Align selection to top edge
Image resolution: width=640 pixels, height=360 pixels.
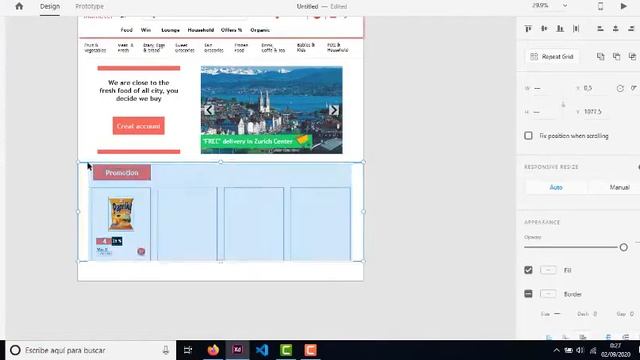528,29
